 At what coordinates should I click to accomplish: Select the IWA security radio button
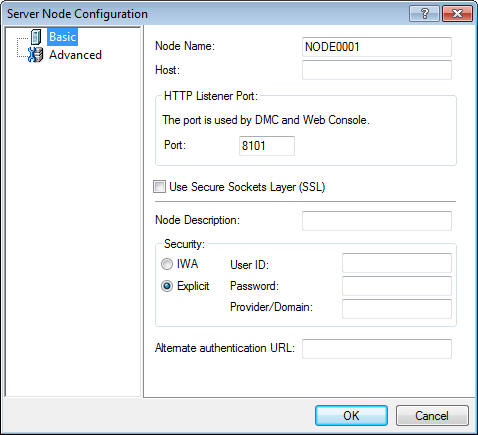pyautogui.click(x=167, y=264)
